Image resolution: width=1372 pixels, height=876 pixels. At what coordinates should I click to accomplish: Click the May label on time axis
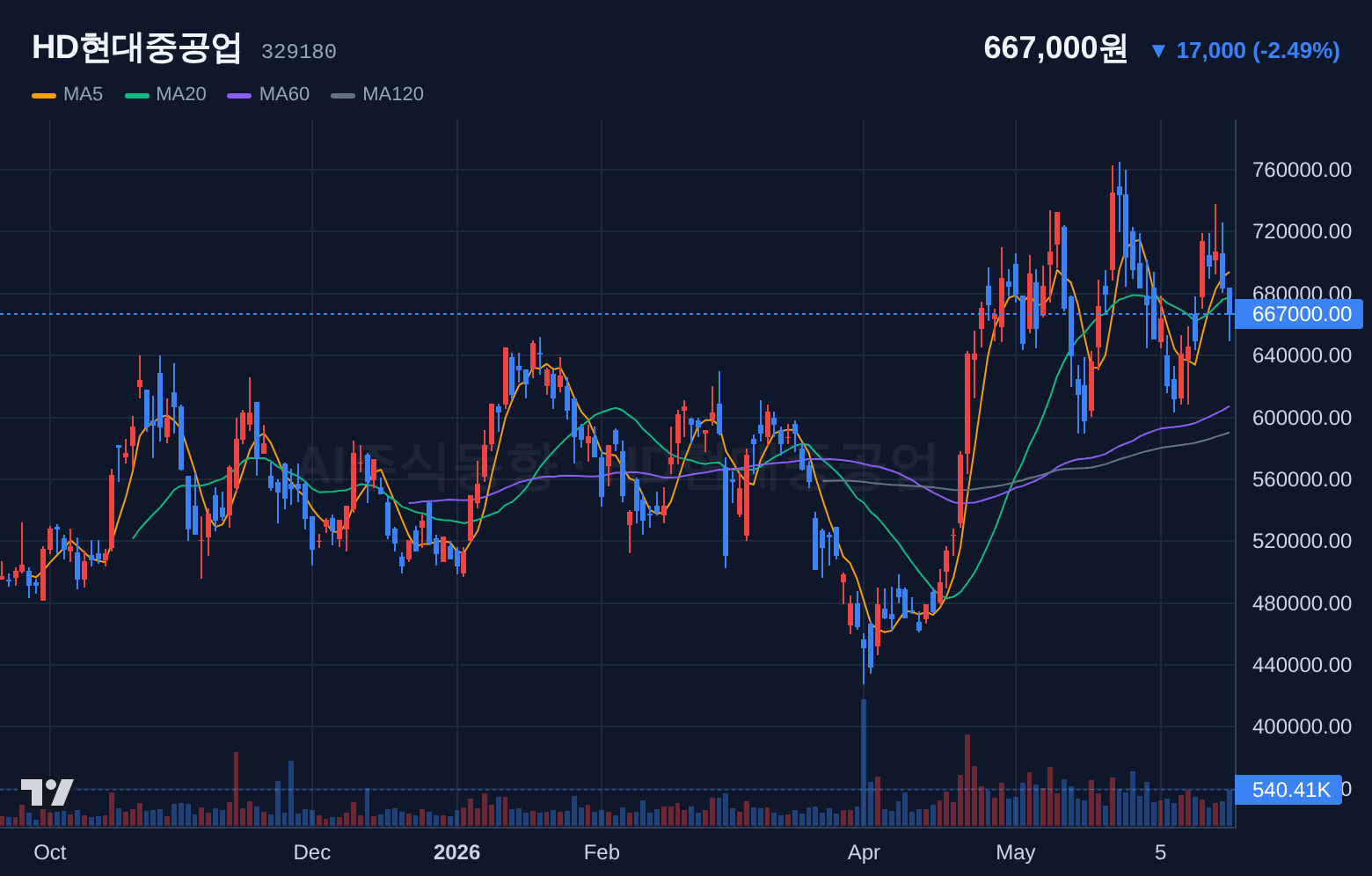(1016, 852)
